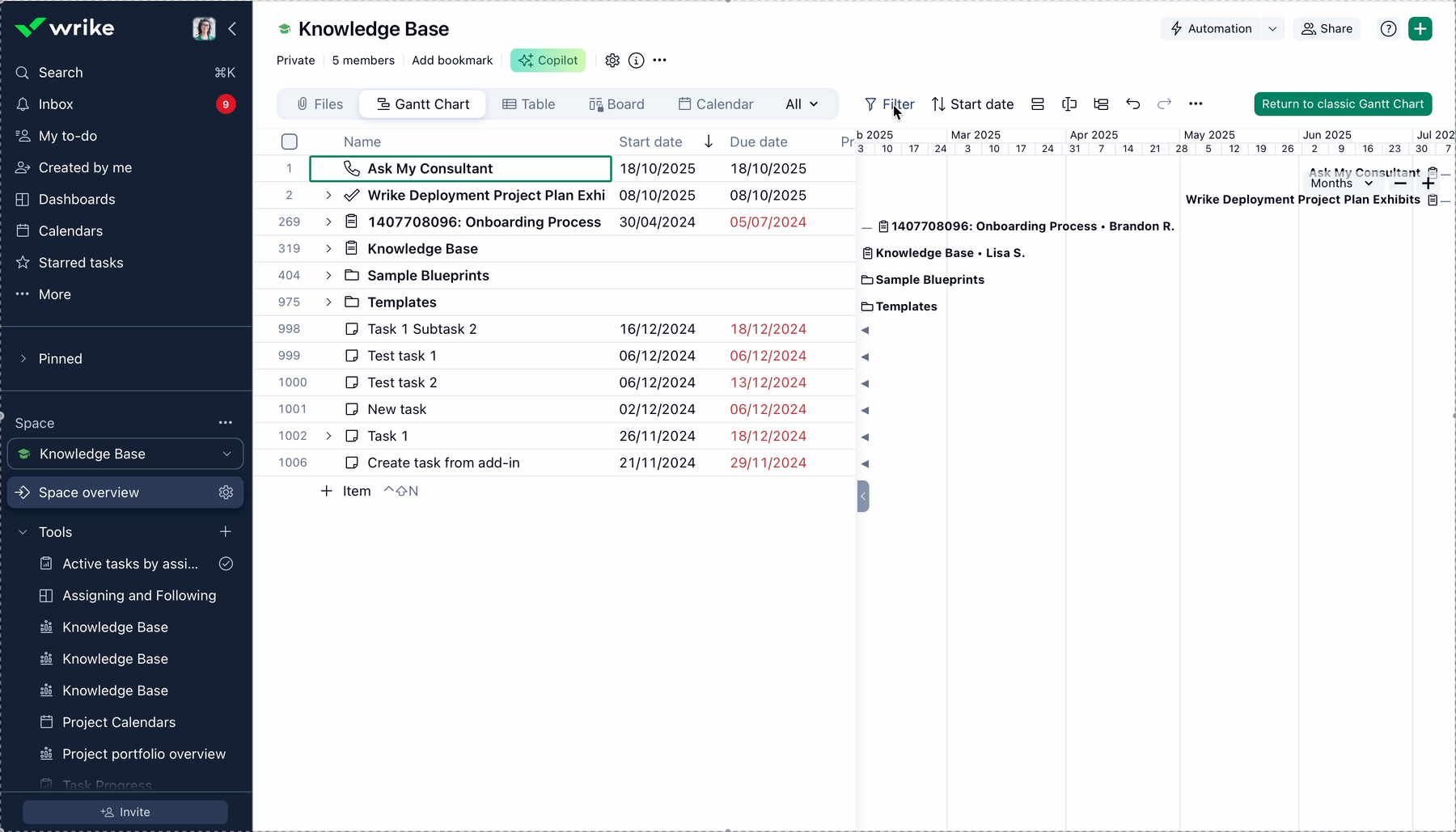
Task: Undo the last change on the Gantt chart
Action: coord(1132,104)
